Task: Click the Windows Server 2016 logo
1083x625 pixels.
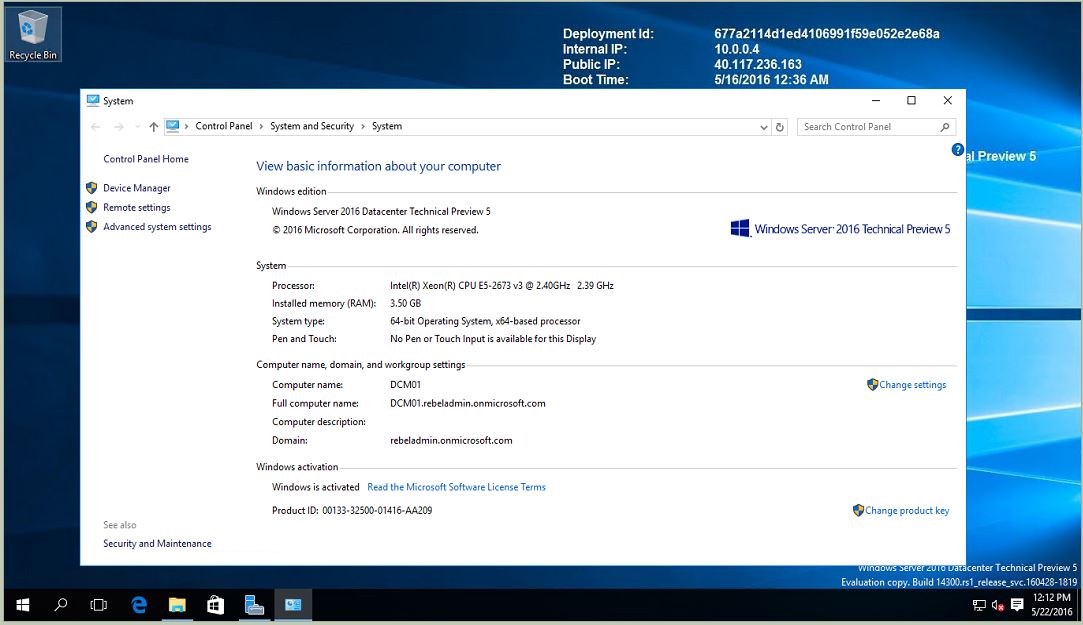Action: [841, 229]
